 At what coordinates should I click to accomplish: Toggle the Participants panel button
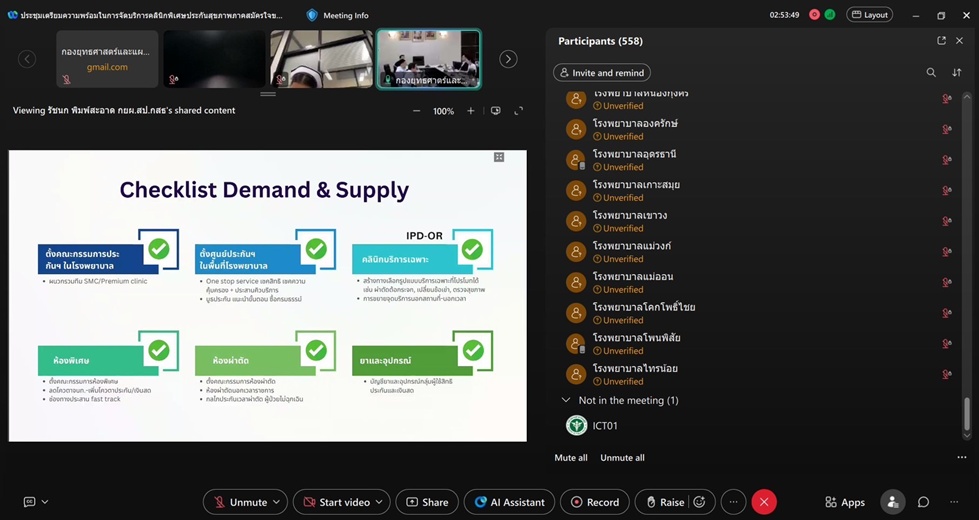[893, 502]
